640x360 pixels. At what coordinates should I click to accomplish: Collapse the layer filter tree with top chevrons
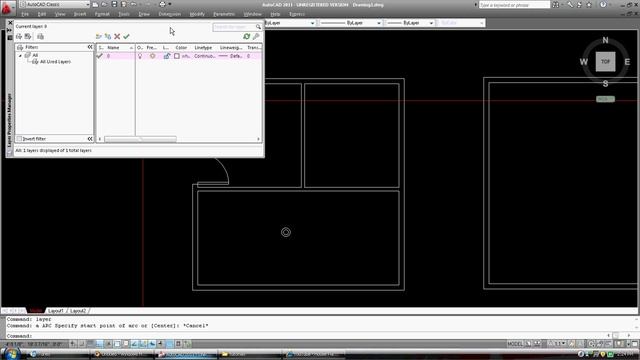[x=90, y=47]
